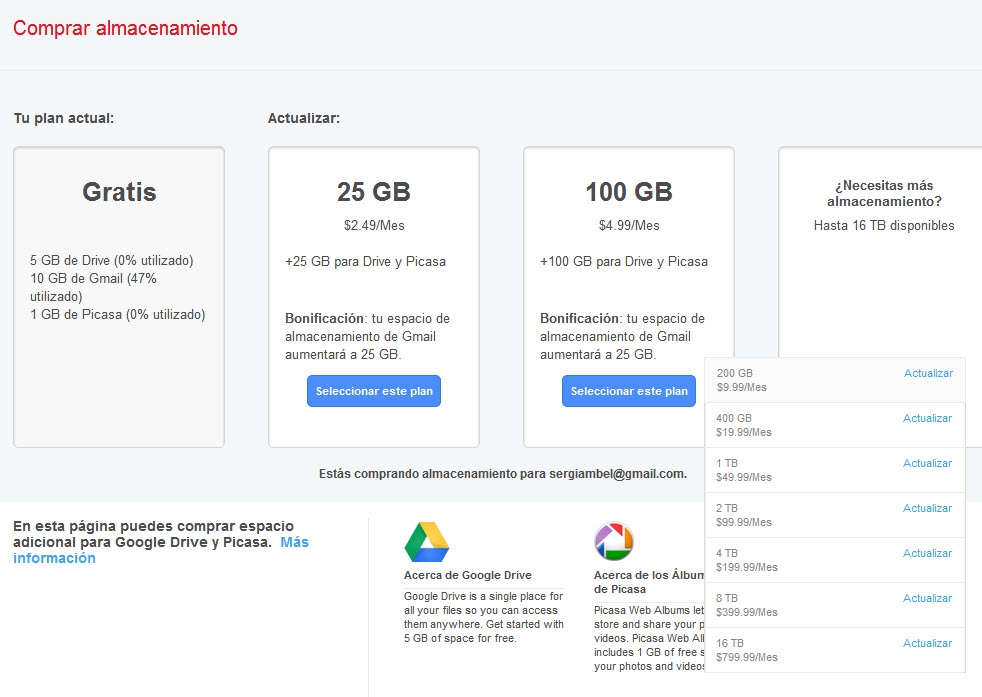Screen dimensions: 982x697
Task: Click the Picasa pinwheel icon
Action: click(614, 541)
